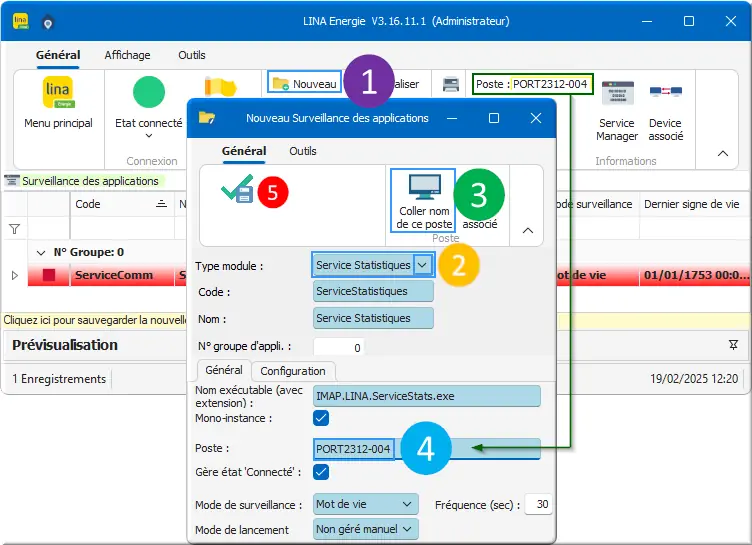Switch to the Configuration tab
This screenshot has height=545, width=752.
293,371
